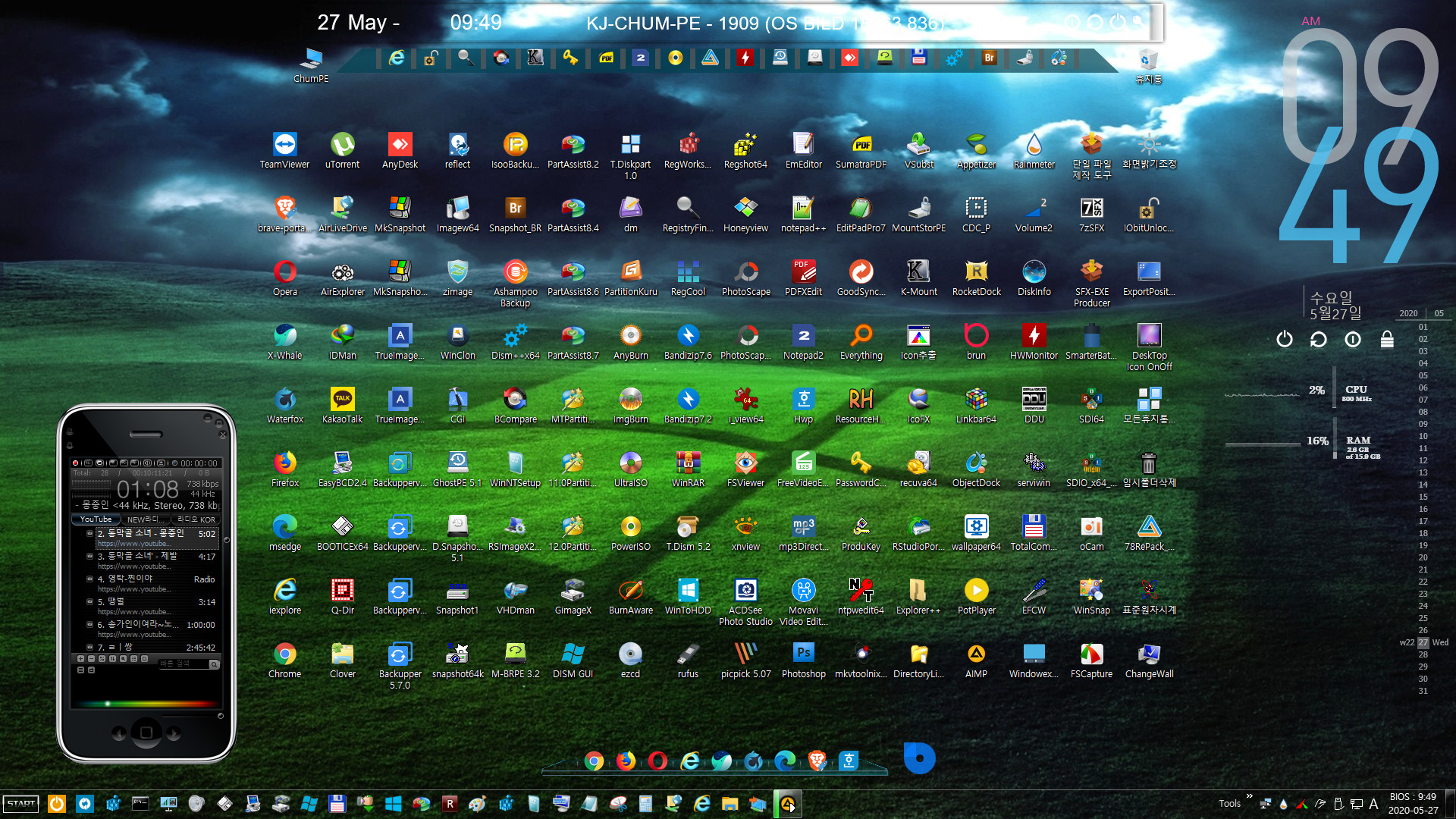Expand the Tools toolbar overflow chevron

pos(1249,797)
